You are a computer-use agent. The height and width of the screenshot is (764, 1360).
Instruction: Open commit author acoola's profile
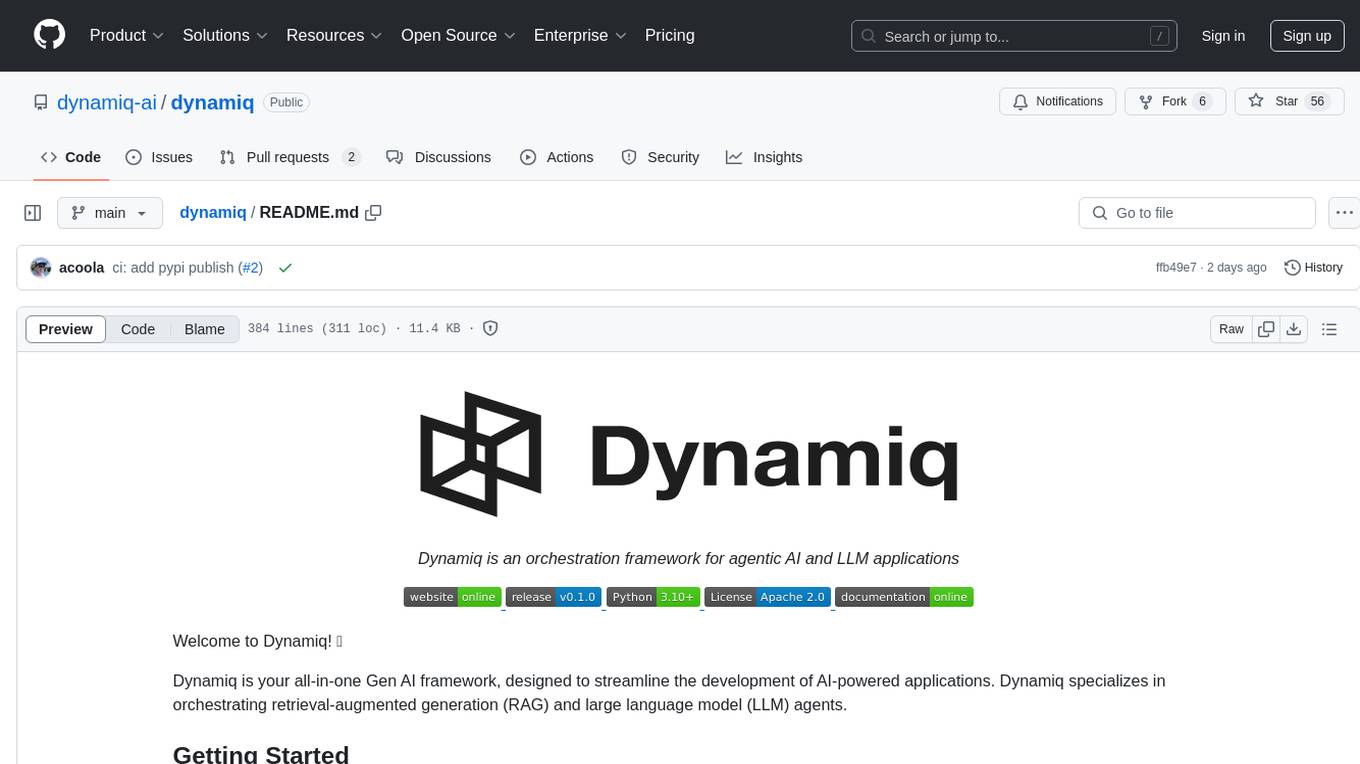(82, 268)
